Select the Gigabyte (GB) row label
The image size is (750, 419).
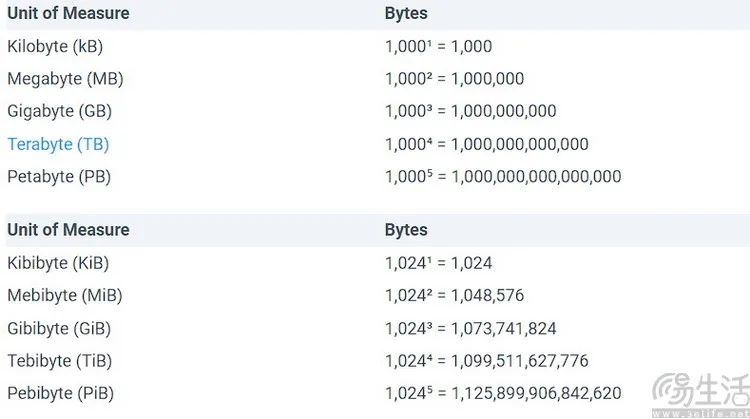tap(59, 111)
